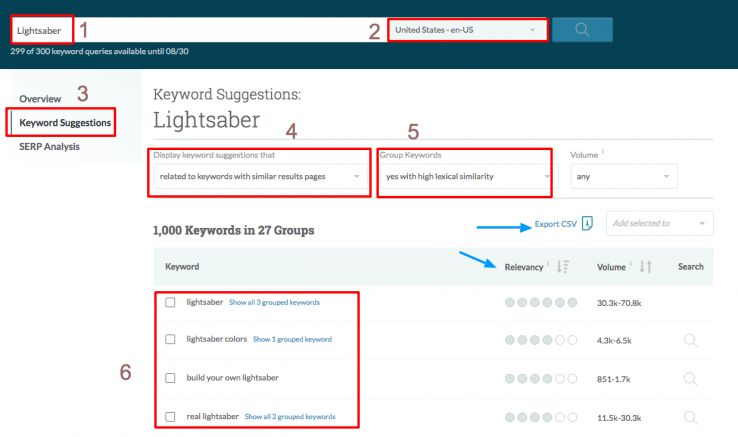Check the 'lightsaber' keyword checkbox
This screenshot has width=738, height=437.
point(170,302)
